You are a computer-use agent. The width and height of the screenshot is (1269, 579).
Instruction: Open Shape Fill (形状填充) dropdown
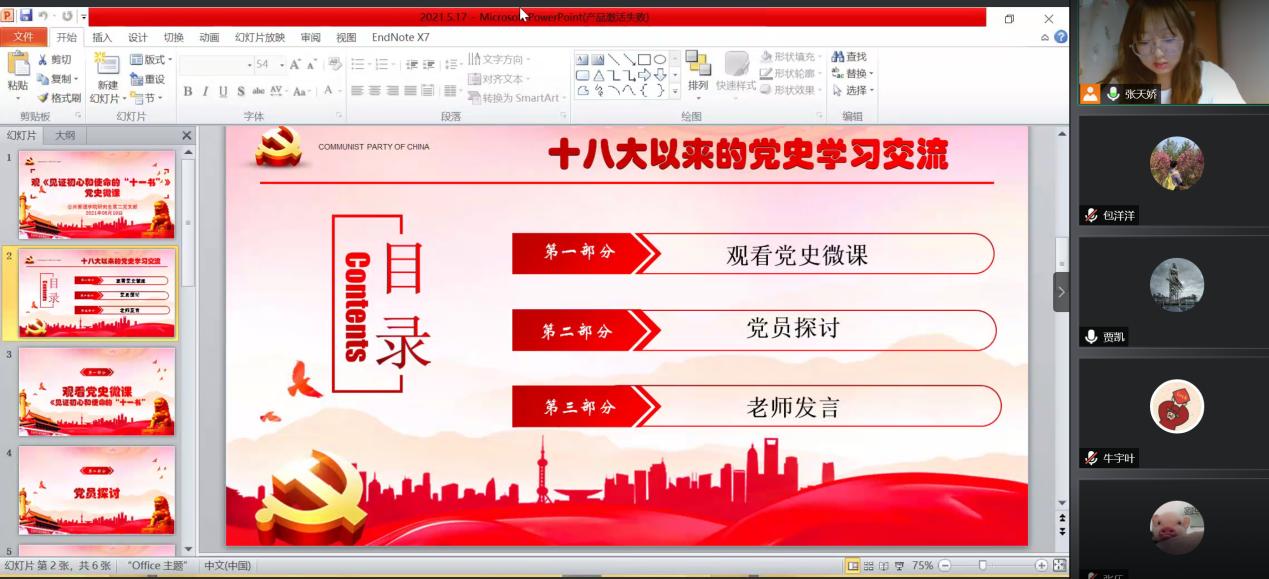pyautogui.click(x=793, y=57)
